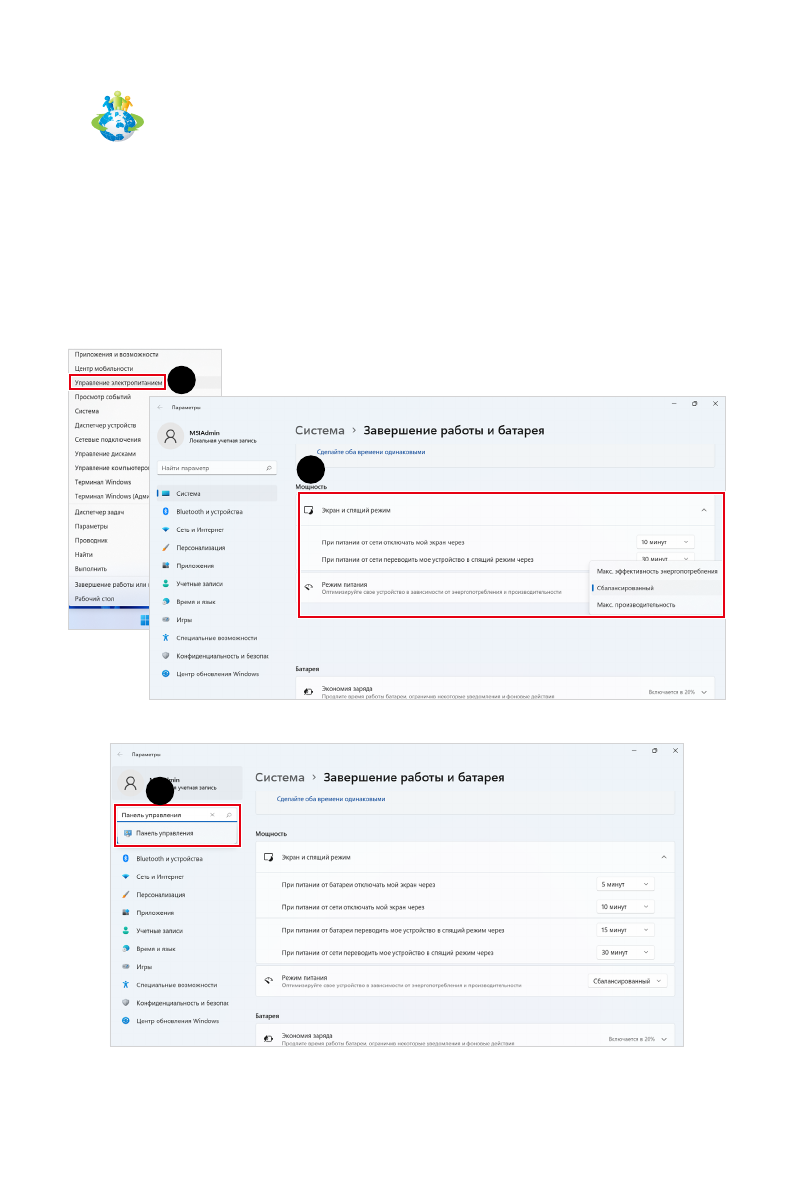794x1191 pixels.
Task: Click the Панель управления search suggestion
Action: (165, 833)
